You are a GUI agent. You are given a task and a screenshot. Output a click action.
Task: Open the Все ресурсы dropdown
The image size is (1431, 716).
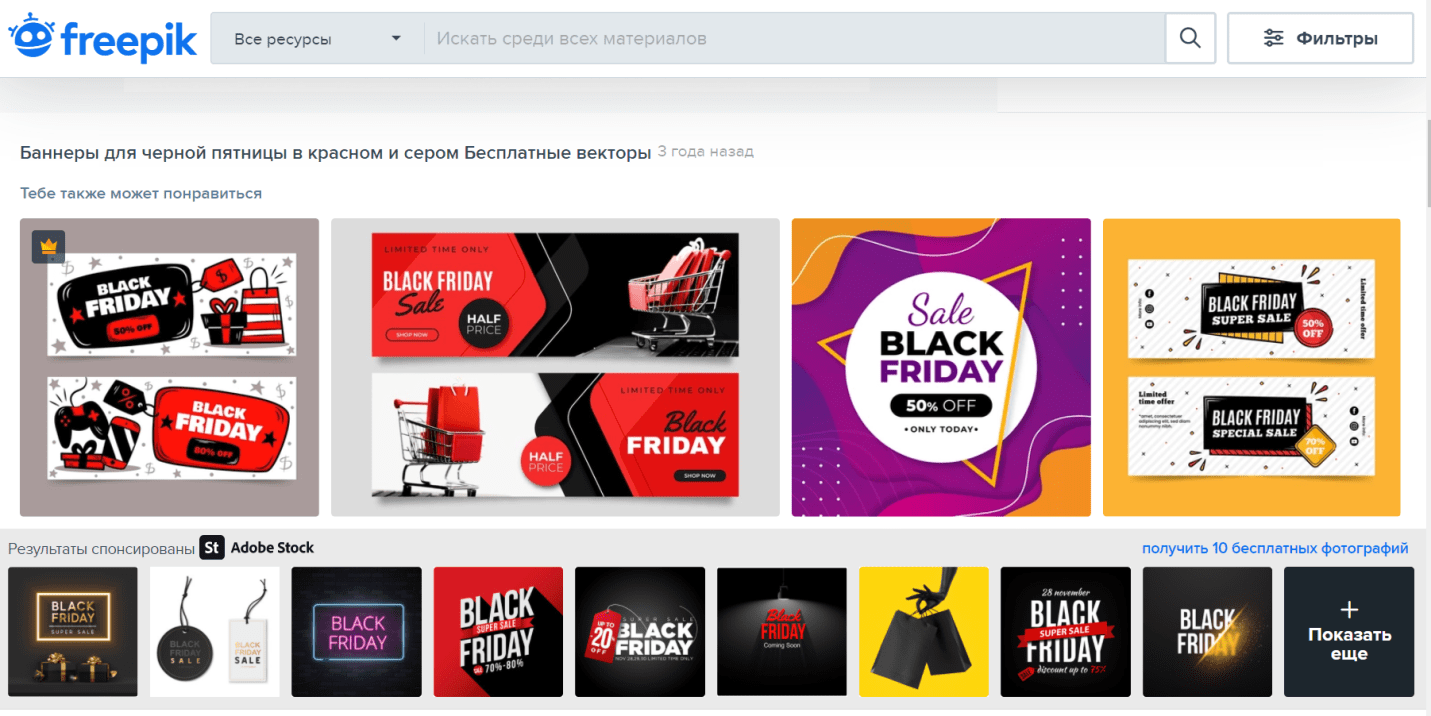coord(317,39)
